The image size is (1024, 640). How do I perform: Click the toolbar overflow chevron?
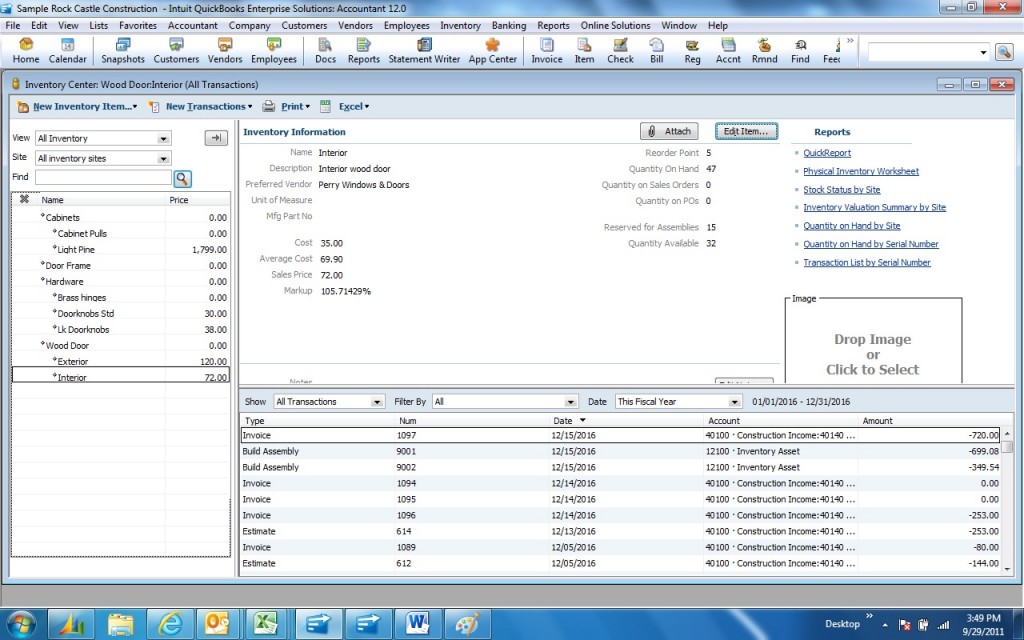(850, 40)
